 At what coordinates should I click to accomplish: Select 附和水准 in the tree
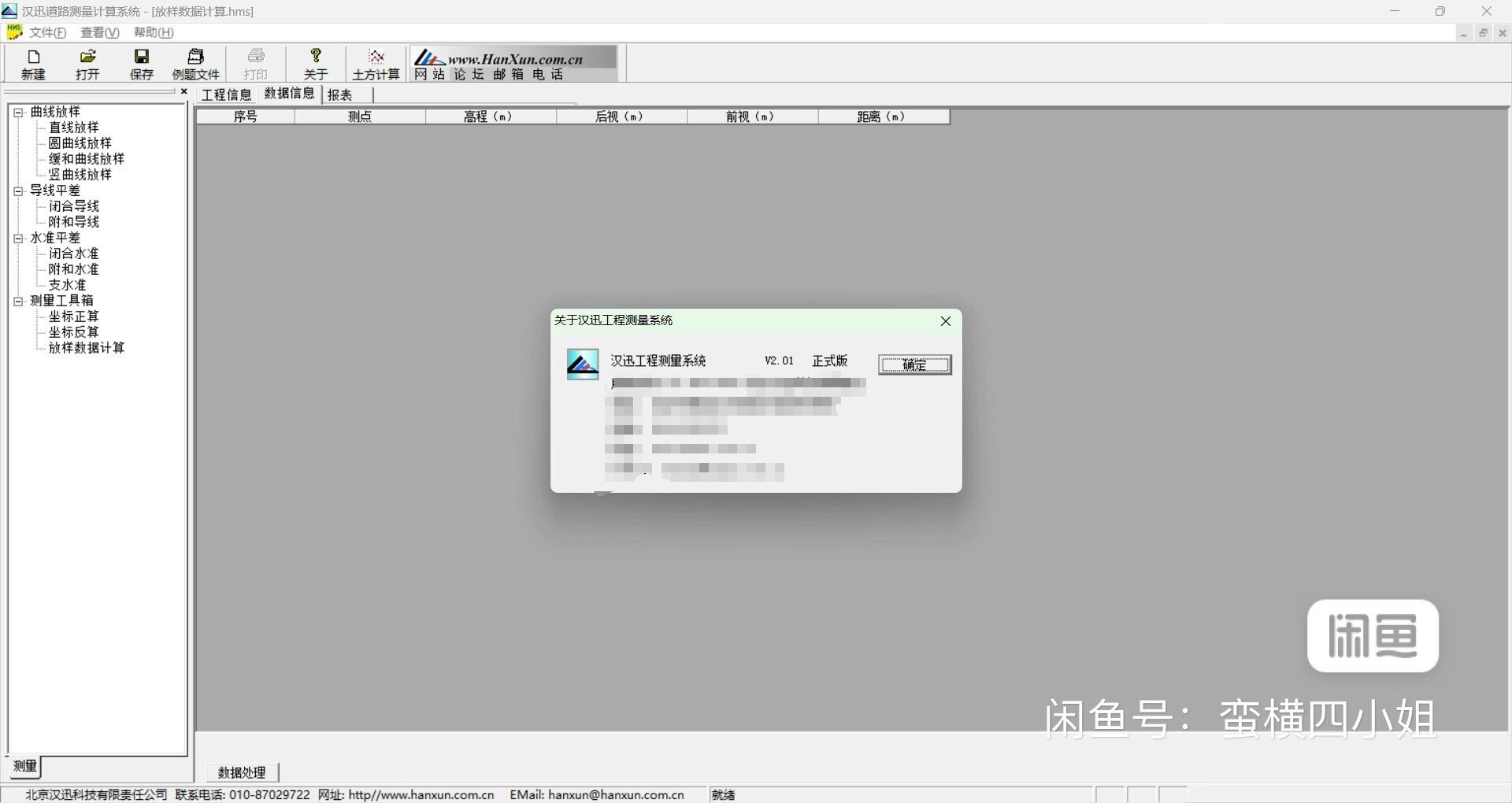click(x=74, y=269)
